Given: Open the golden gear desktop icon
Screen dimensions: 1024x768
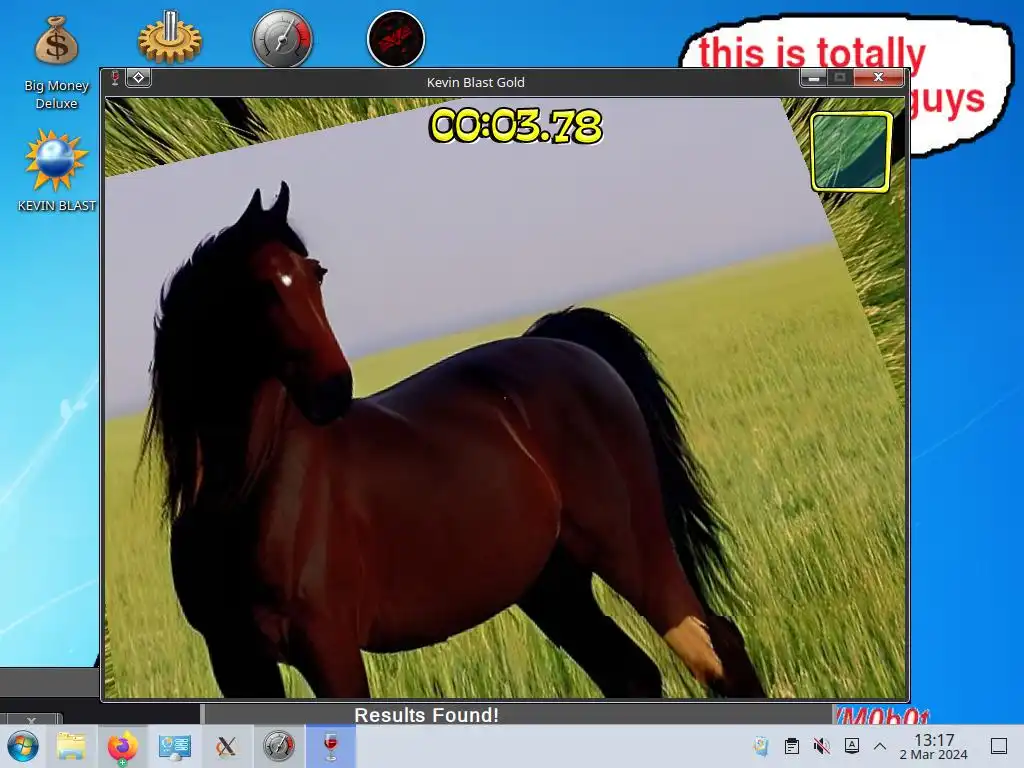Looking at the screenshot, I should click(170, 37).
